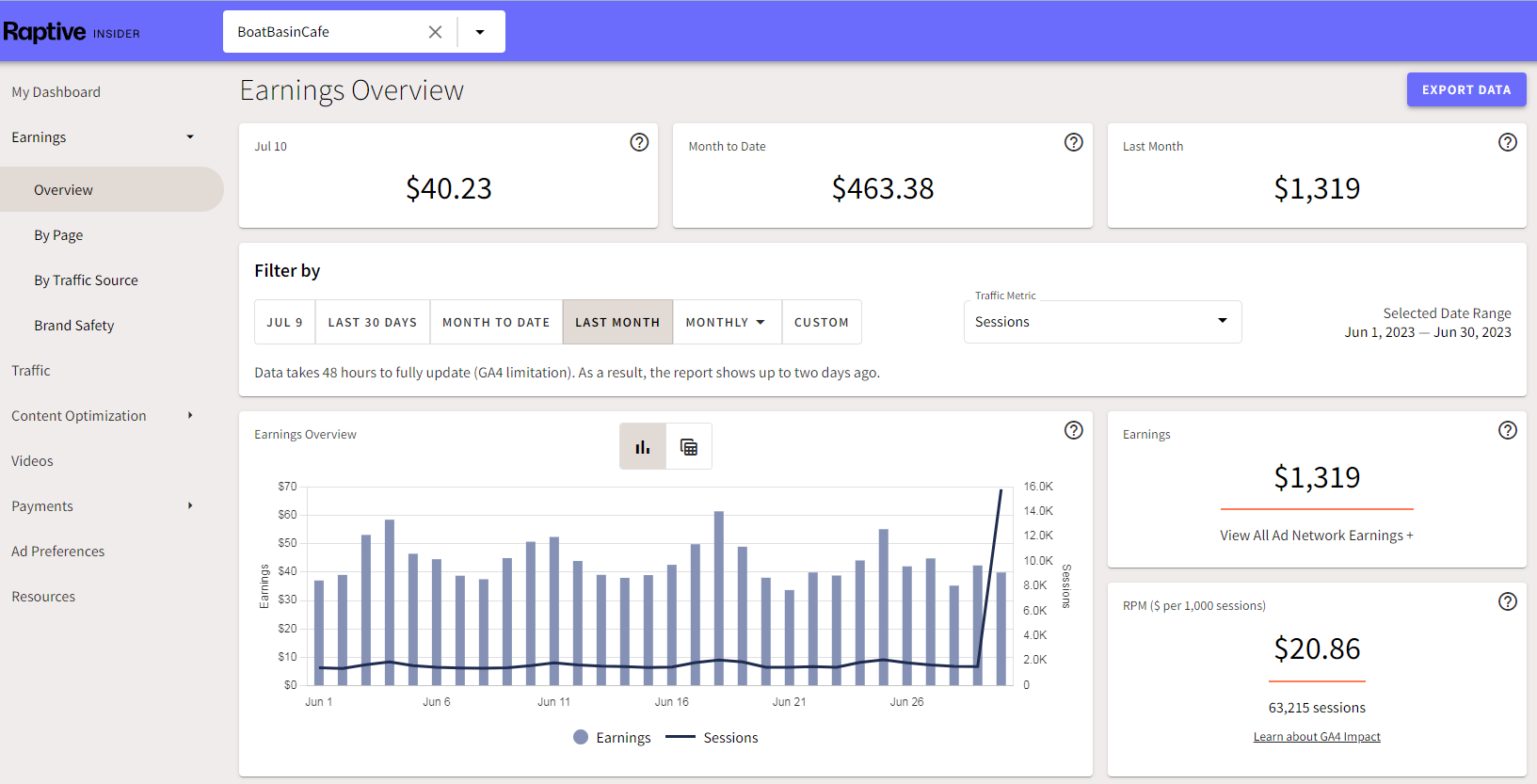Open By Traffic Source report
This screenshot has height=784, width=1537.
pos(86,280)
